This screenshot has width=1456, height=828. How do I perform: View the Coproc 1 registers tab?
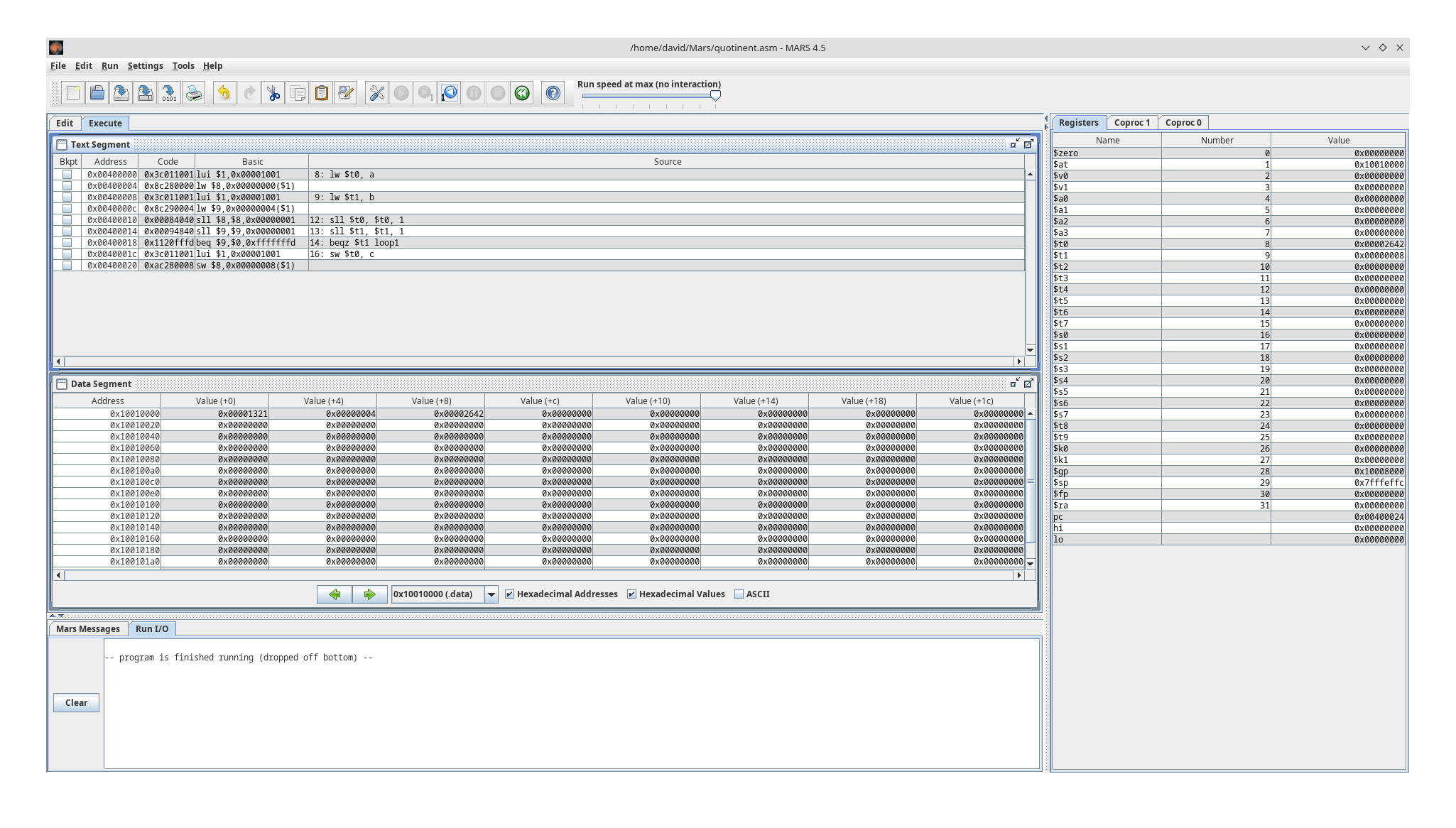[1133, 122]
